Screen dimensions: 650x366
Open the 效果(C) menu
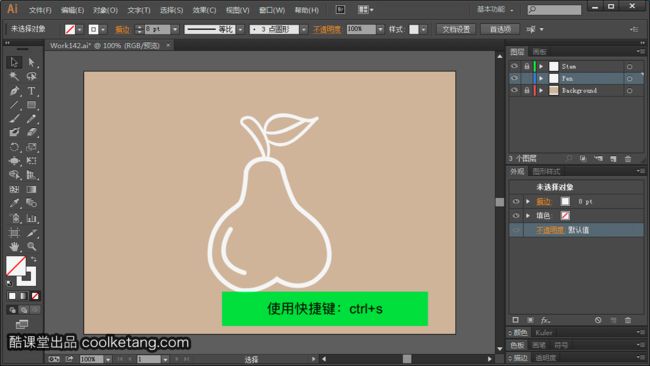[x=204, y=10]
